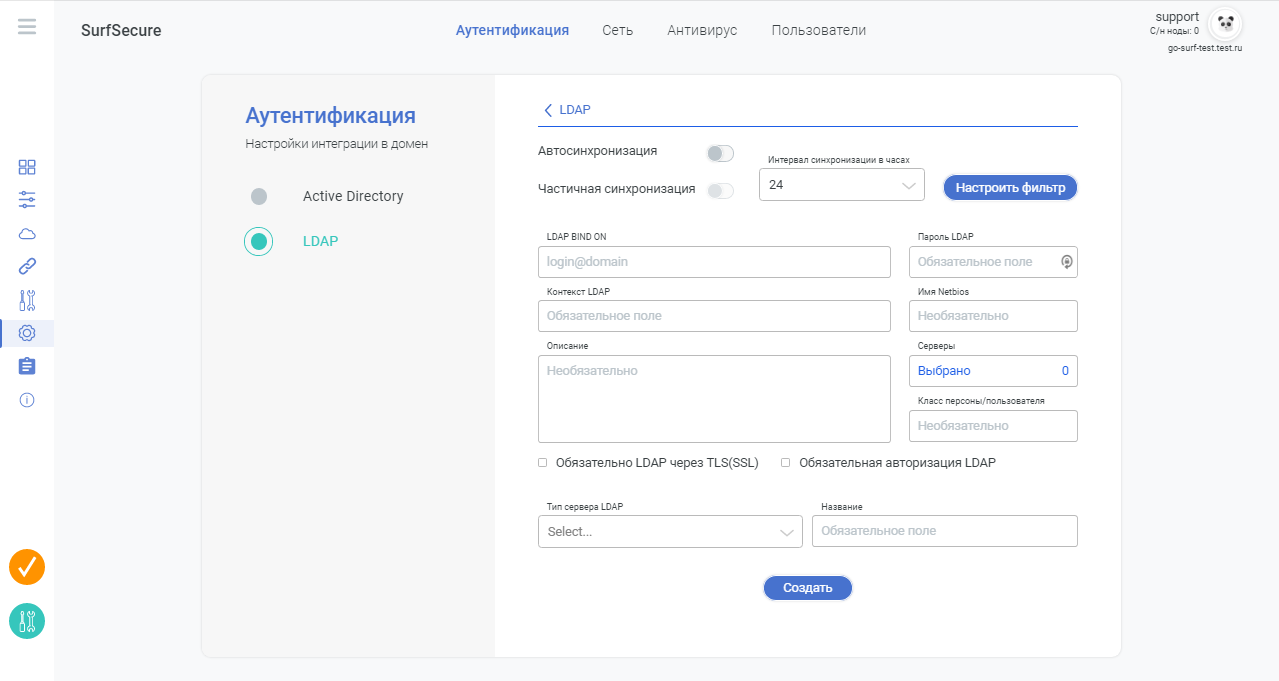This screenshot has width=1279, height=681.
Task: Open the cloud section in sidebar
Action: coord(27,234)
